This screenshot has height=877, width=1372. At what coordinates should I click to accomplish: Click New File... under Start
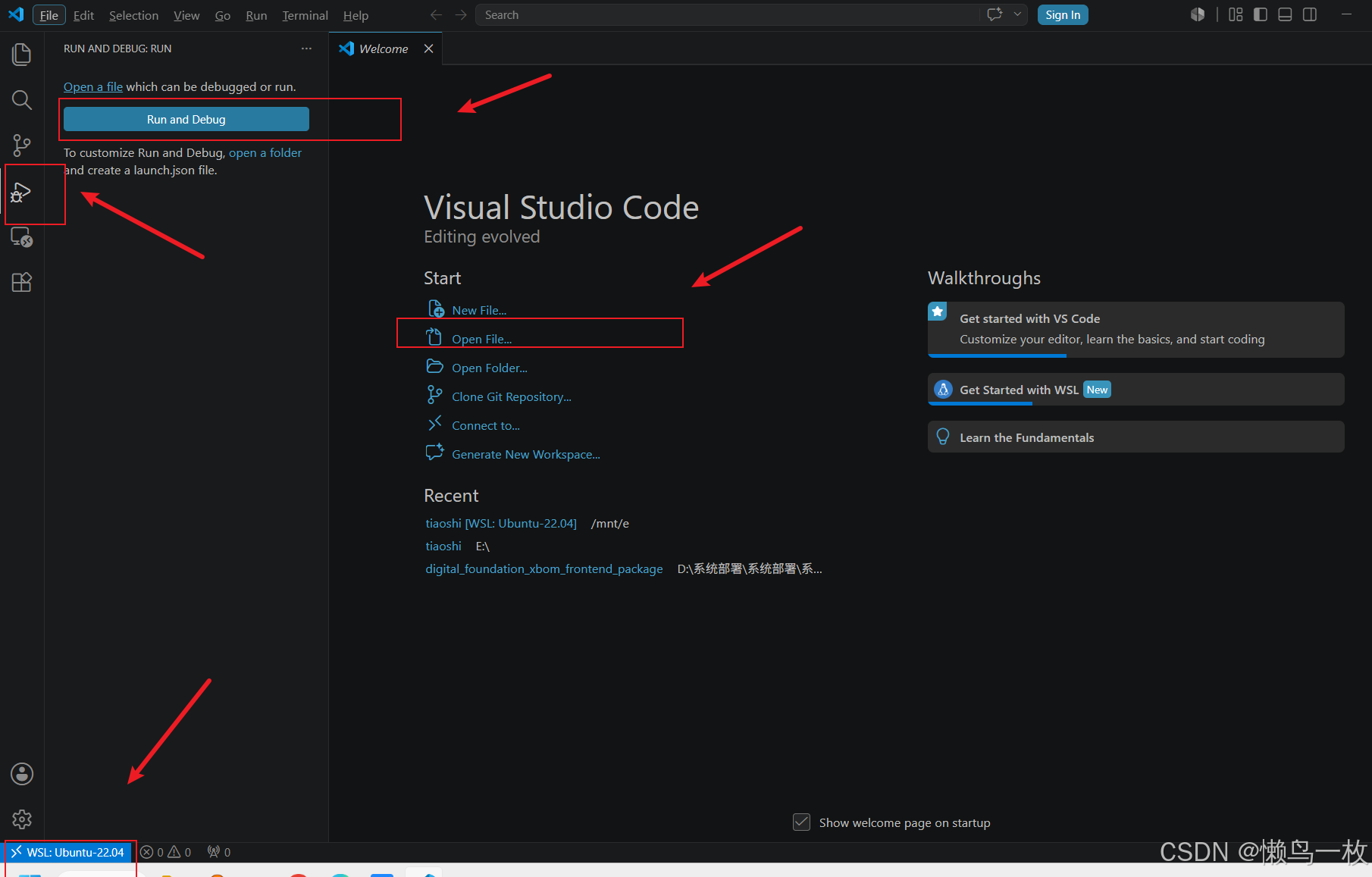(x=479, y=310)
